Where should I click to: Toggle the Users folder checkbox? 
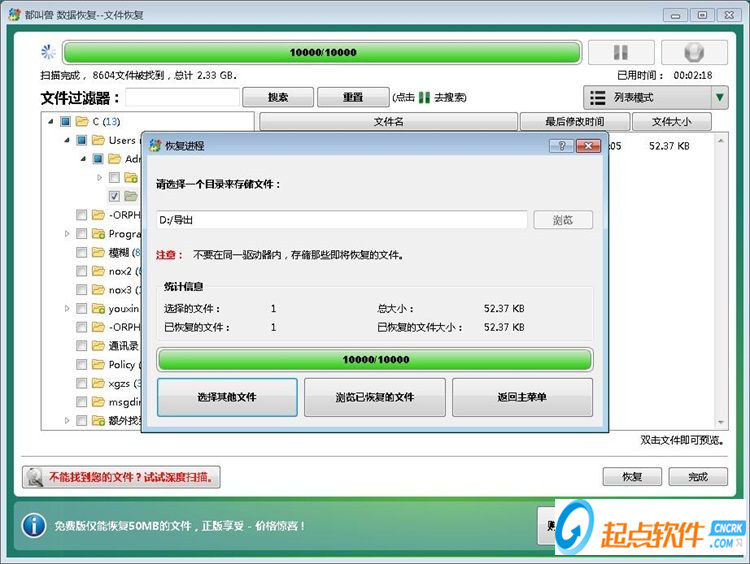82,140
